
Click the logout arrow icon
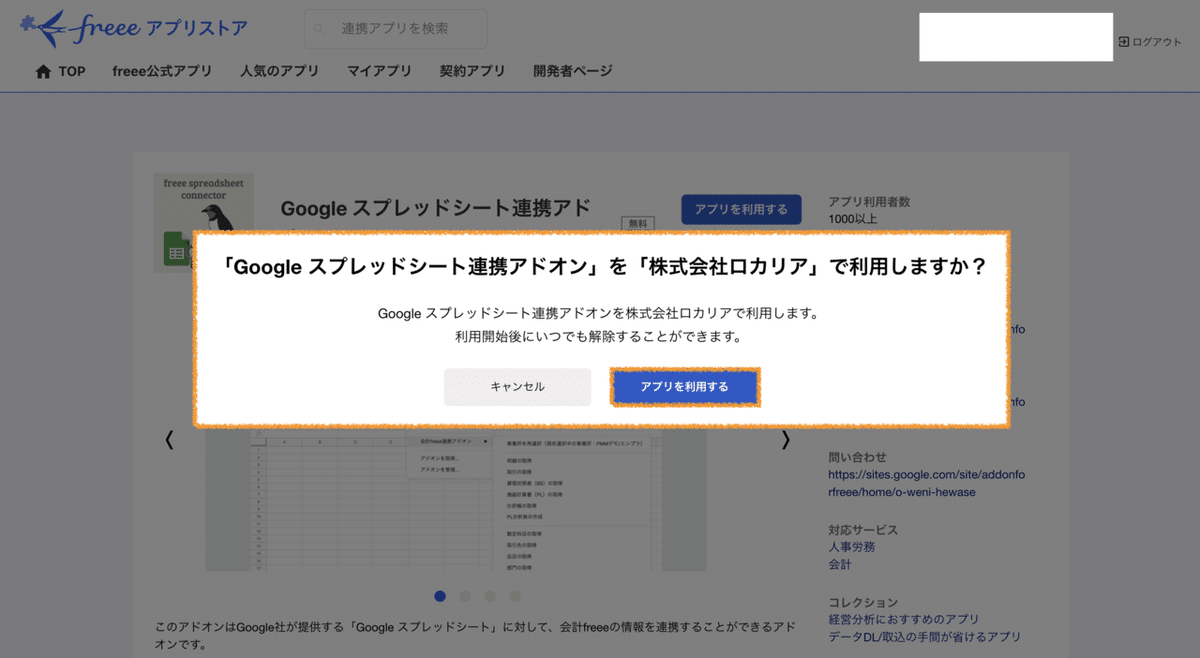coord(1124,42)
